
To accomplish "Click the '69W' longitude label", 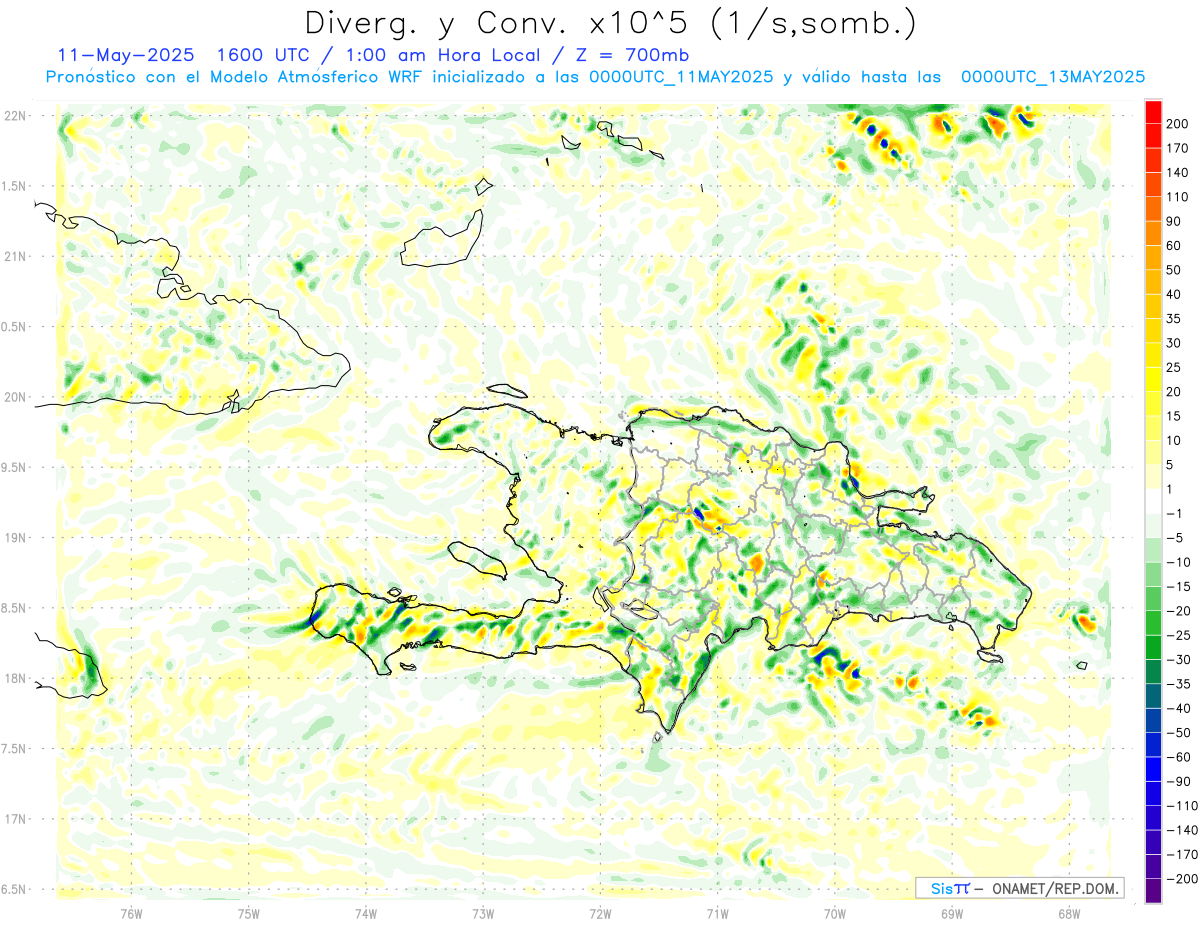I will click(x=952, y=913).
